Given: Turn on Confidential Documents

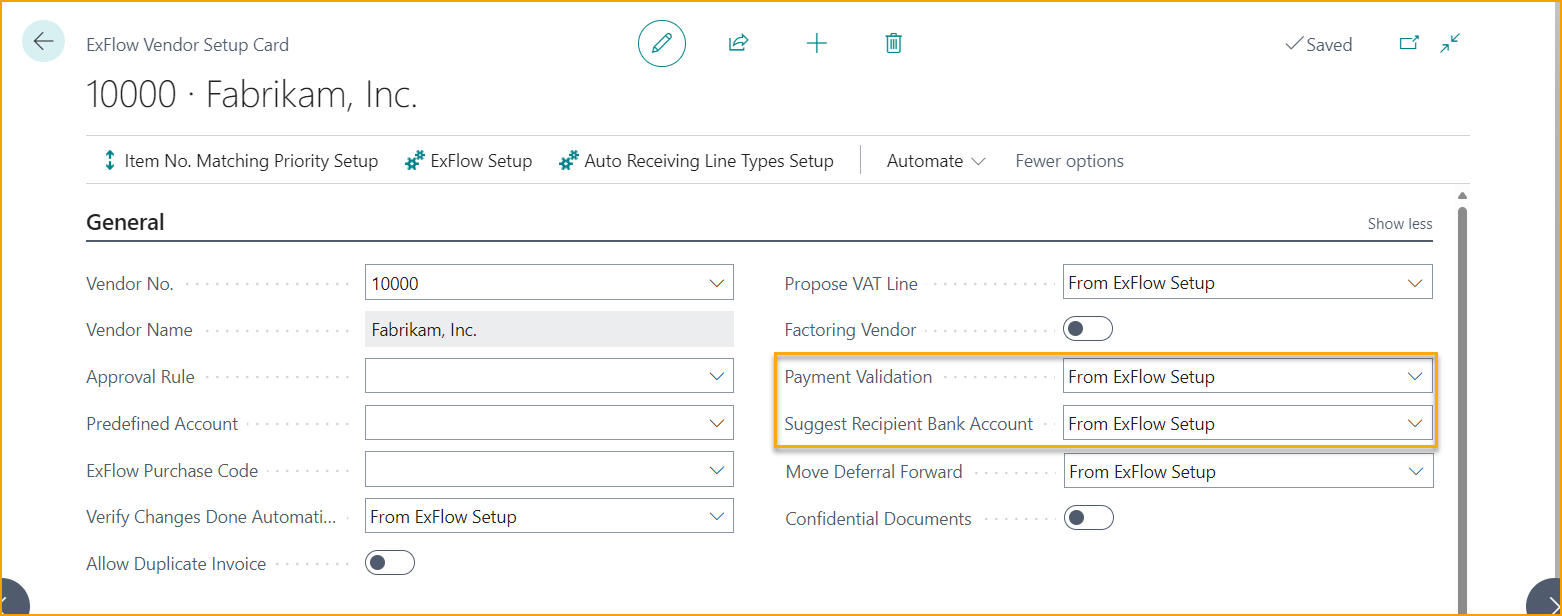Looking at the screenshot, I should pos(1088,517).
